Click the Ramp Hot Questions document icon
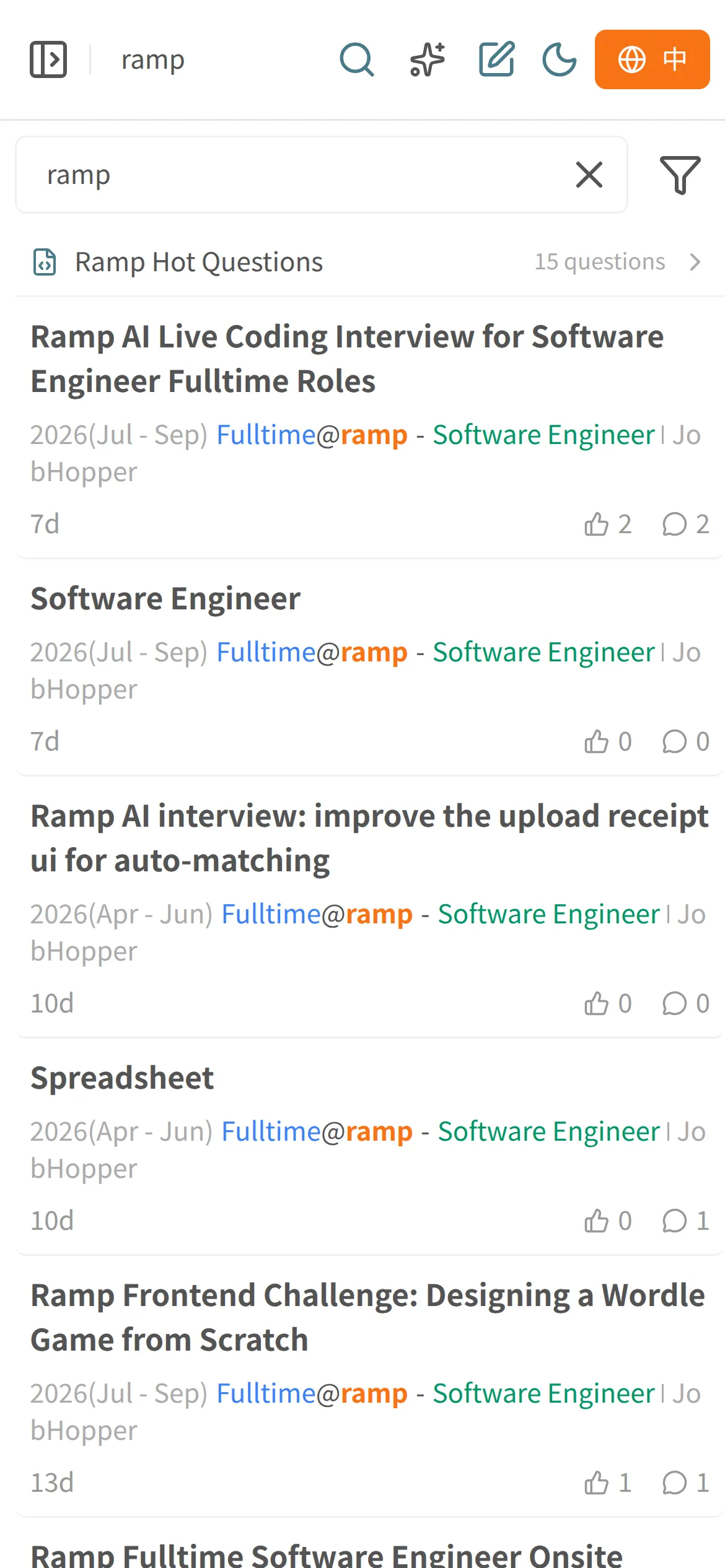 [45, 262]
